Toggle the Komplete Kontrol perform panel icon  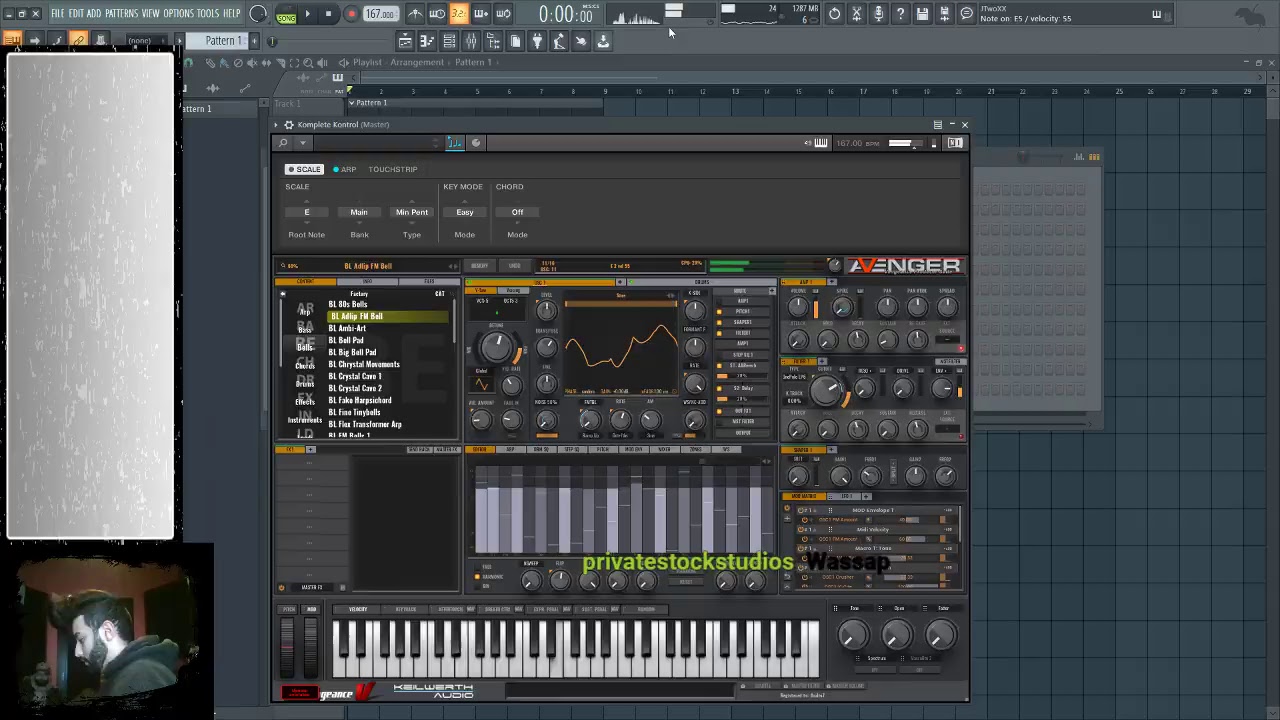455,143
